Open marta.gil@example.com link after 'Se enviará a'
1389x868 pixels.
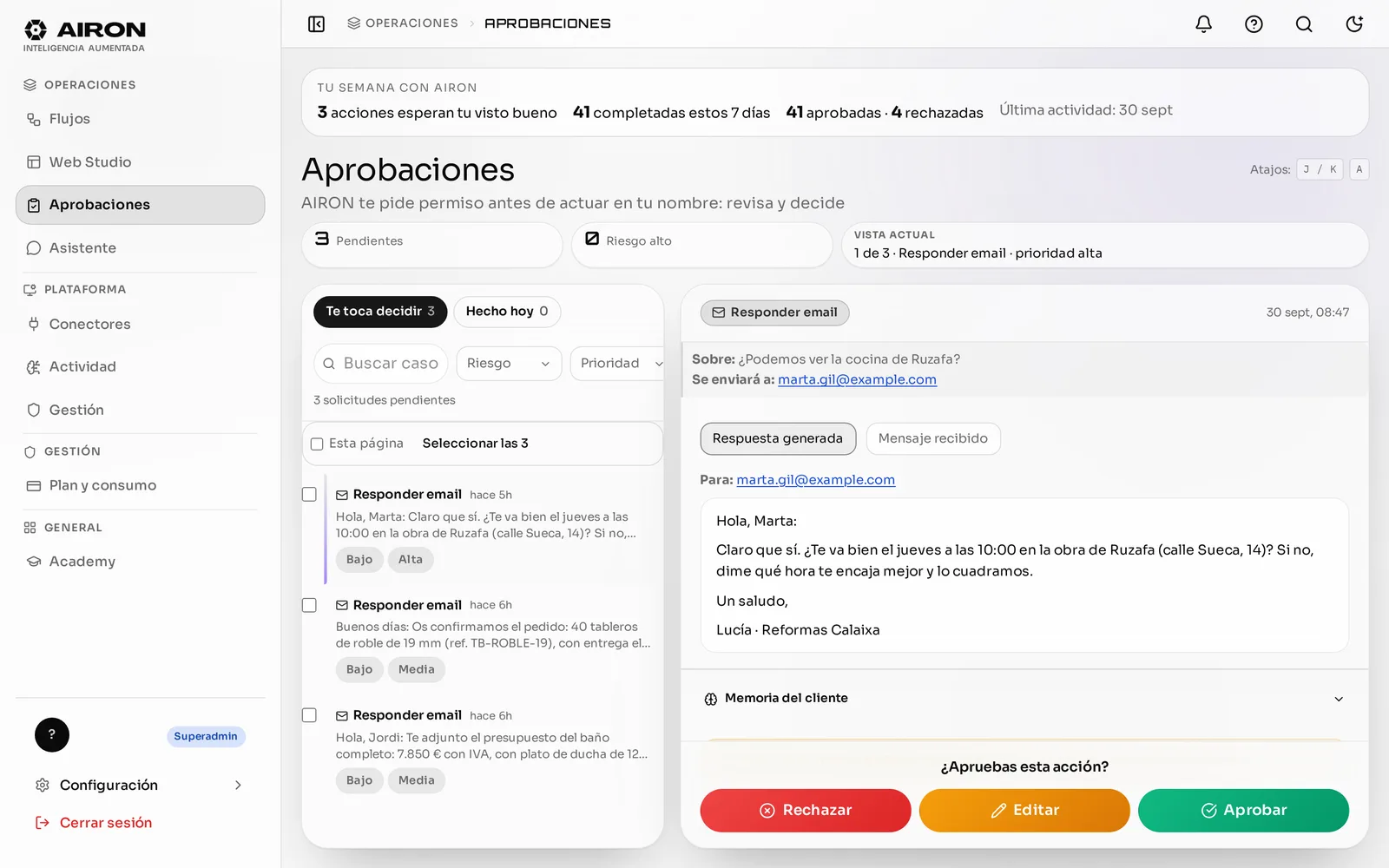[x=857, y=379]
